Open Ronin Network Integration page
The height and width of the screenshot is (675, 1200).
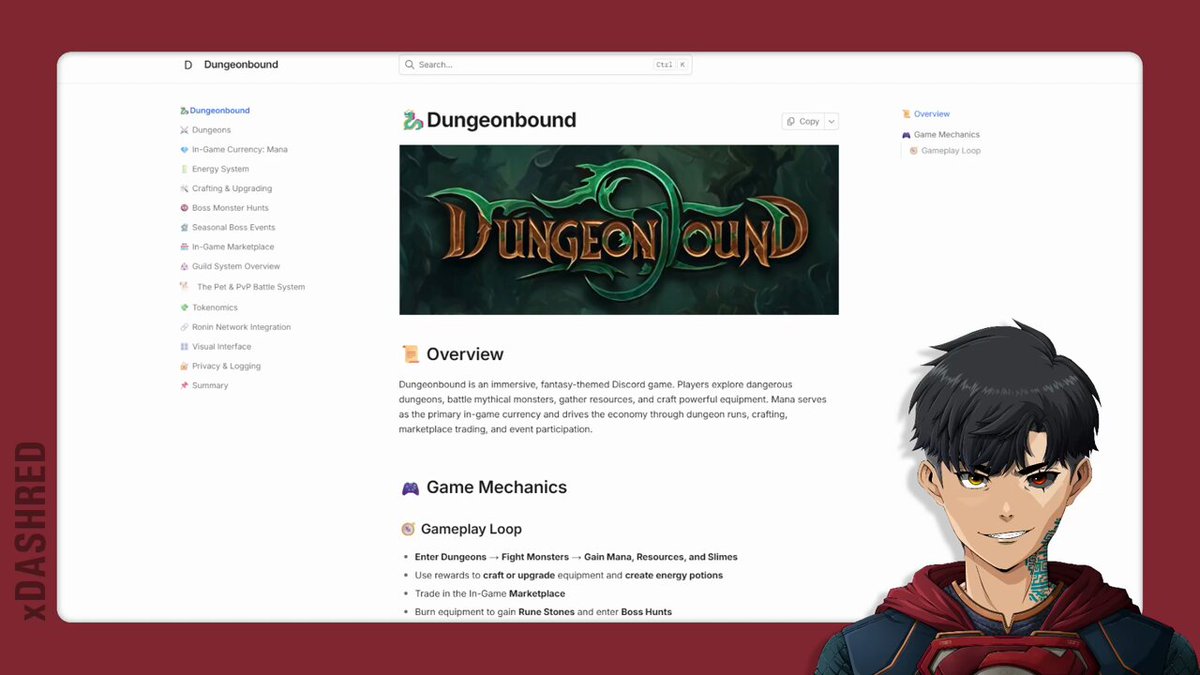point(241,327)
